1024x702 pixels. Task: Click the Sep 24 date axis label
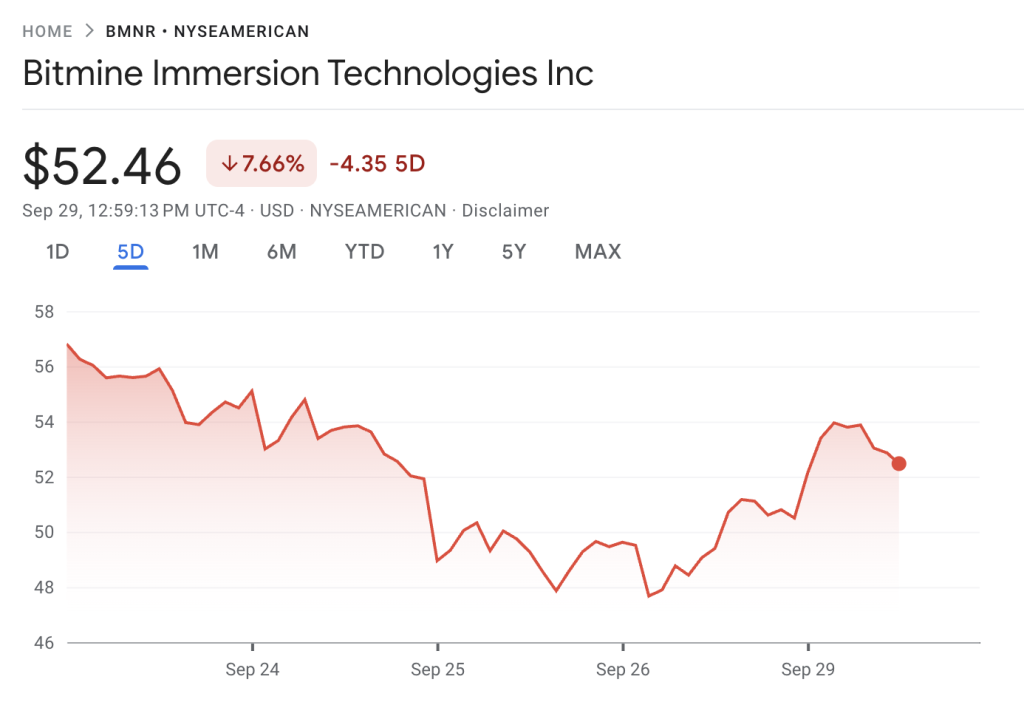tap(252, 670)
